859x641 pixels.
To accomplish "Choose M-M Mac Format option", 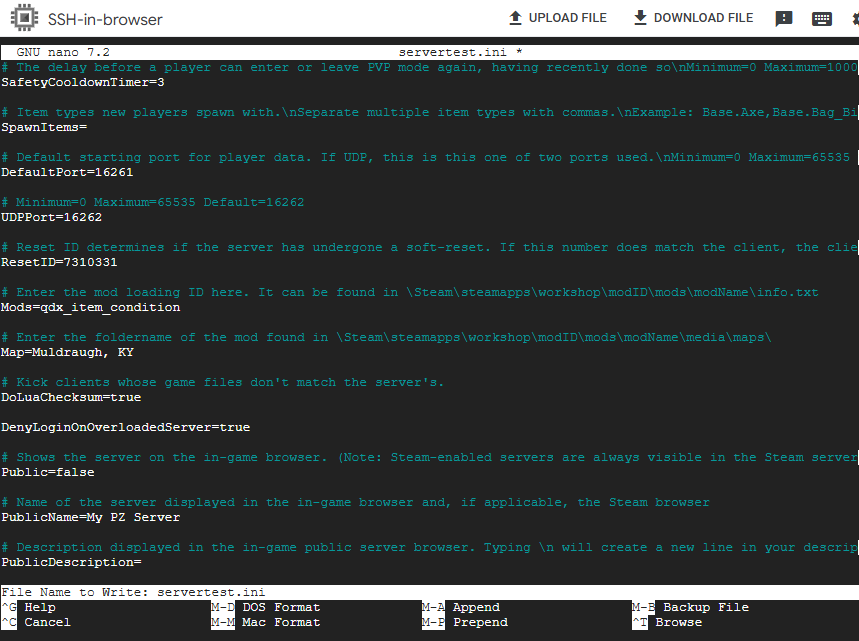I will click(x=266, y=622).
